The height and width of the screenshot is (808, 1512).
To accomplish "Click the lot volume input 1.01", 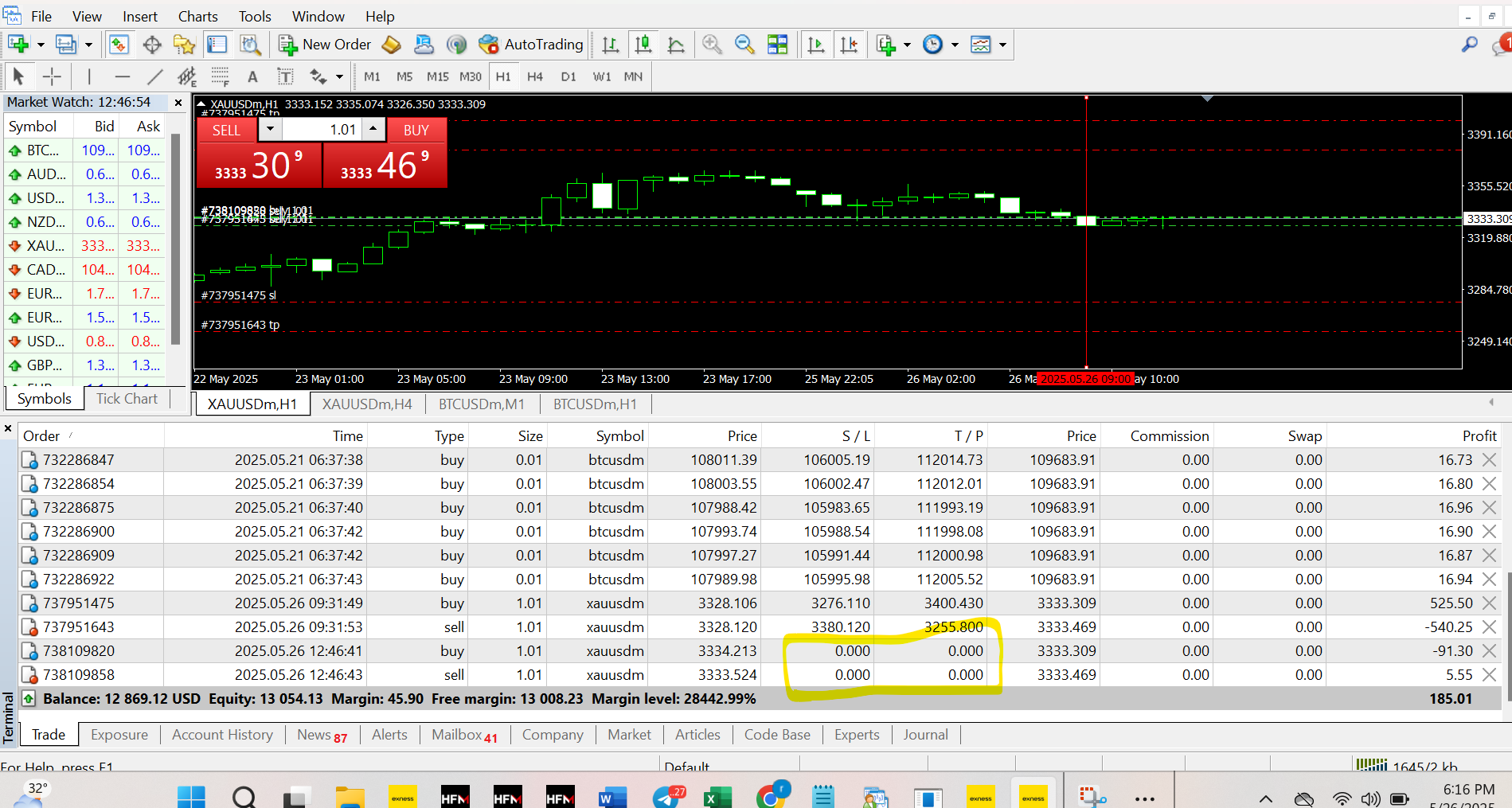I will coord(322,130).
